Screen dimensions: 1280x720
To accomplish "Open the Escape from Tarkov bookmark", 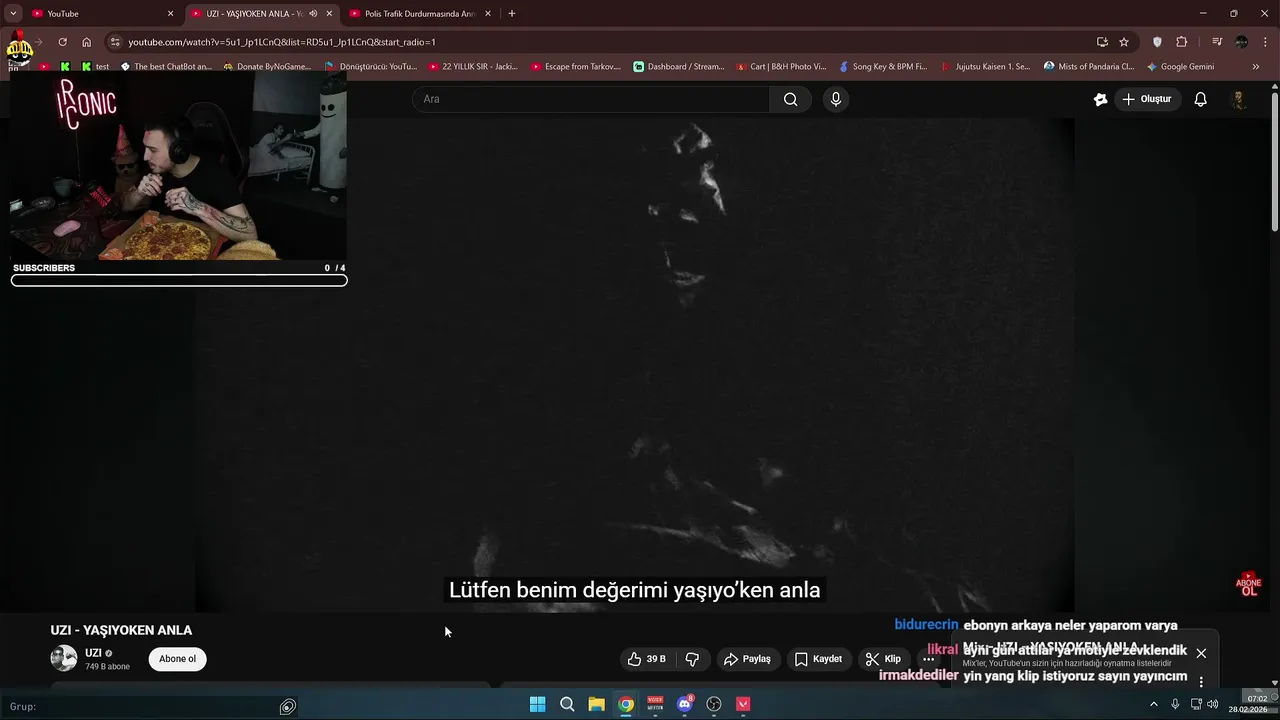I will click(576, 67).
